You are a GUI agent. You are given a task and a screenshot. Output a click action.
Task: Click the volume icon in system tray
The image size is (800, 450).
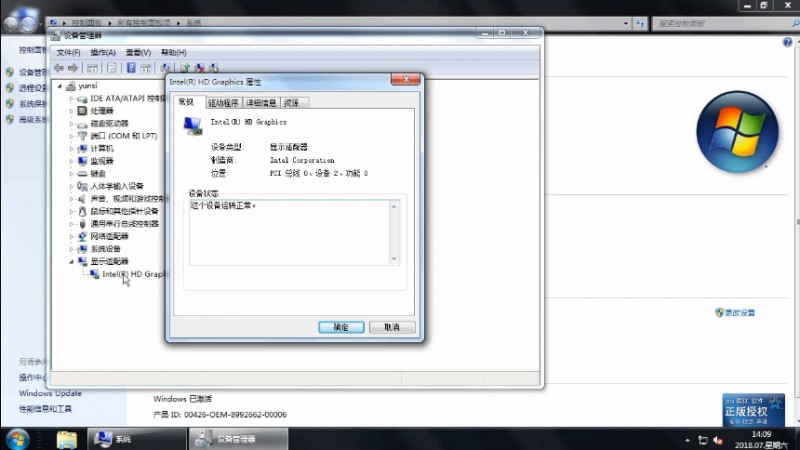tap(718, 440)
